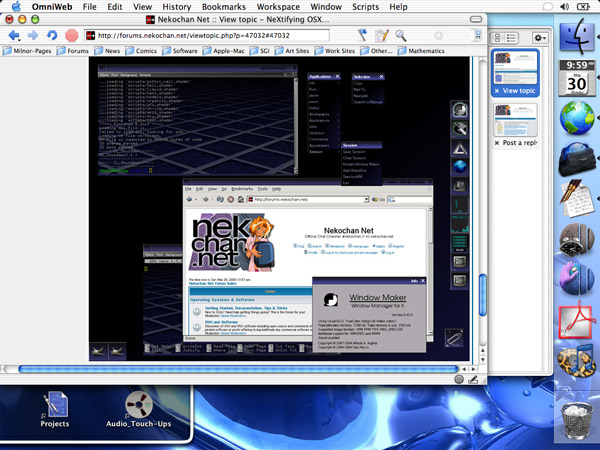Open the calendar clock showing 30 in the Dock
600x450 pixels.
(x=577, y=78)
